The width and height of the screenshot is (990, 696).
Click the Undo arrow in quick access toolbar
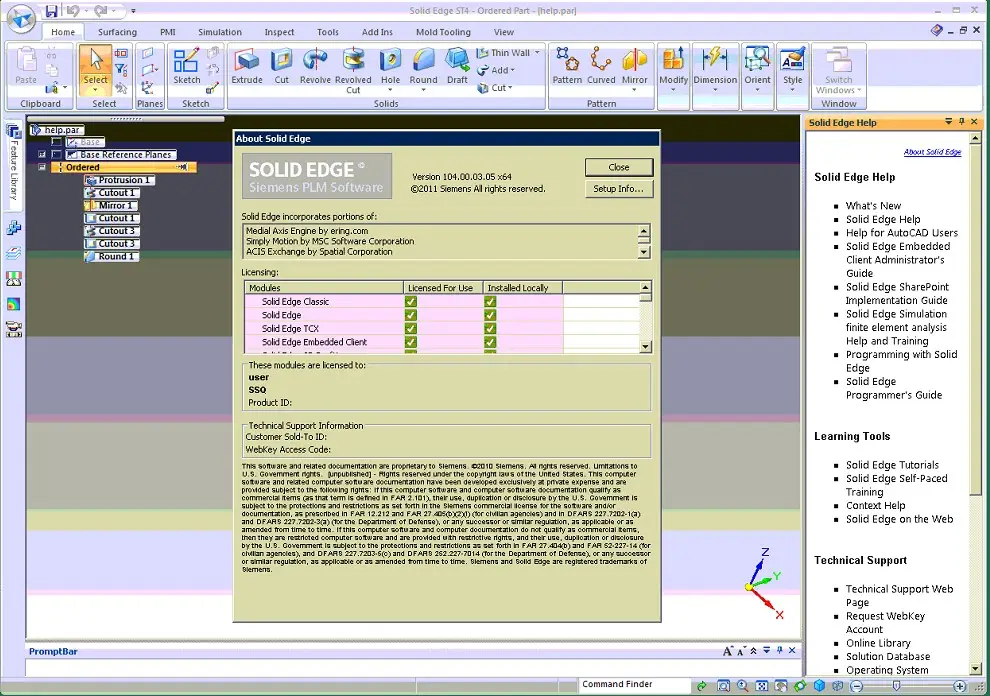(73, 11)
